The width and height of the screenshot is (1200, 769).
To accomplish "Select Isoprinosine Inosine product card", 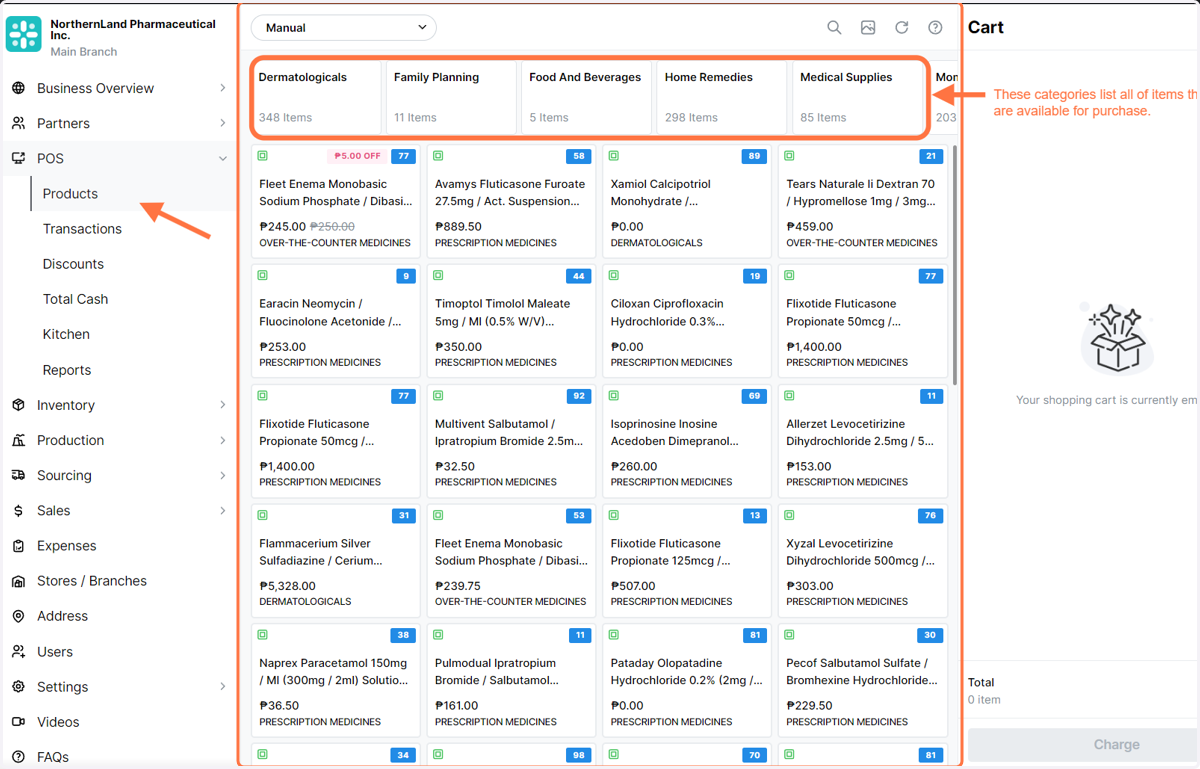I will pos(687,441).
